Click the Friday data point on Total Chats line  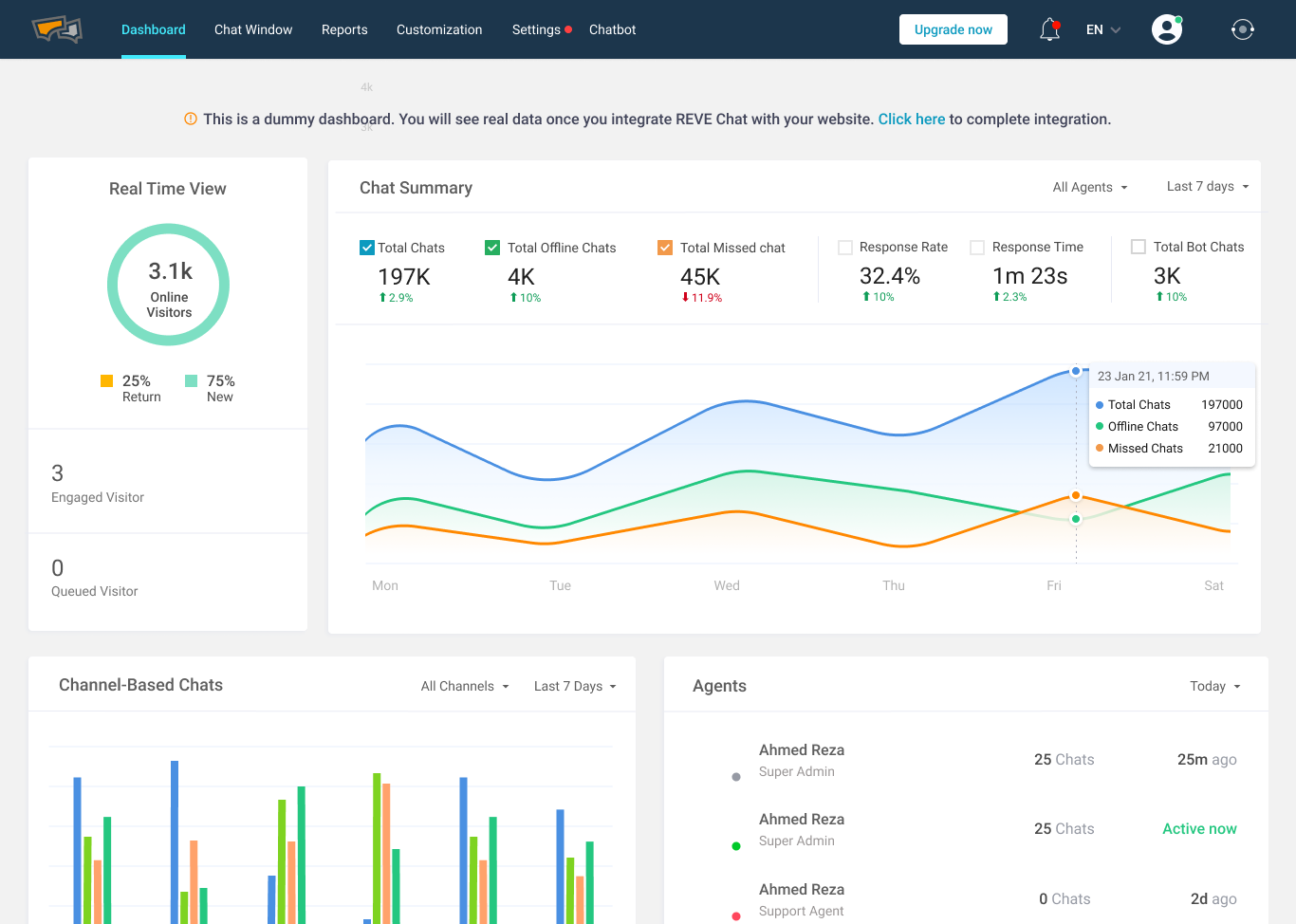tap(1075, 371)
